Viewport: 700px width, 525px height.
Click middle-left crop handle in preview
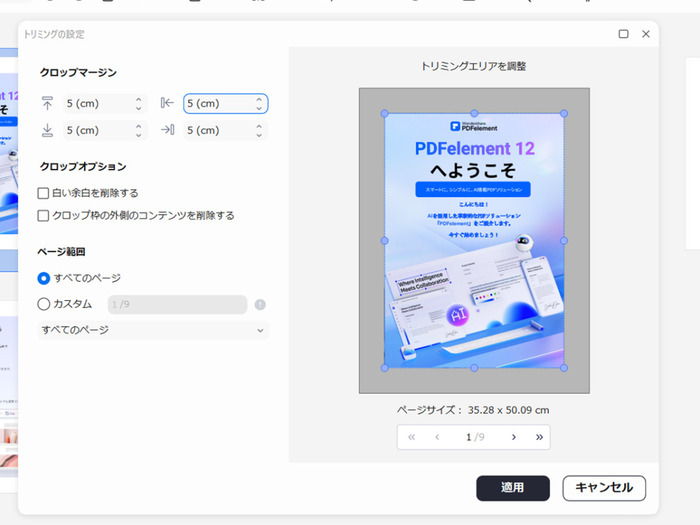pos(384,241)
